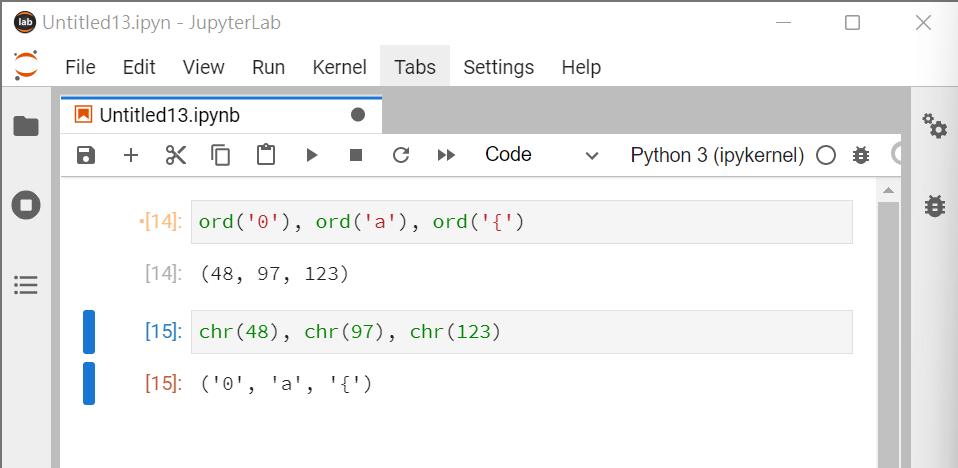Screen dimensions: 958x468
Task: Open the File menu
Action: coord(81,67)
